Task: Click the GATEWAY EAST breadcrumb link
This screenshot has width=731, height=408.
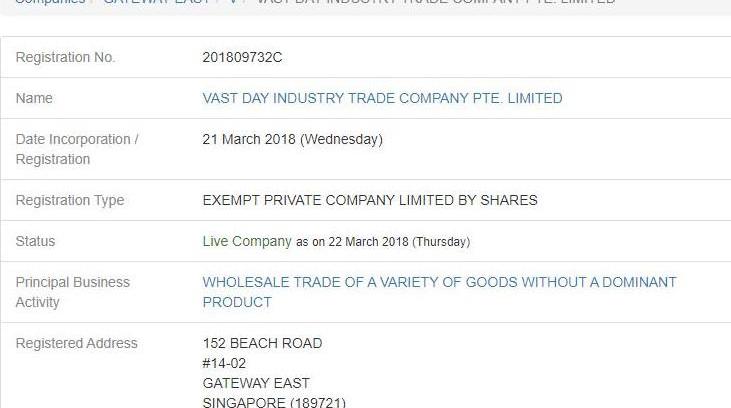Action: click(156, 2)
